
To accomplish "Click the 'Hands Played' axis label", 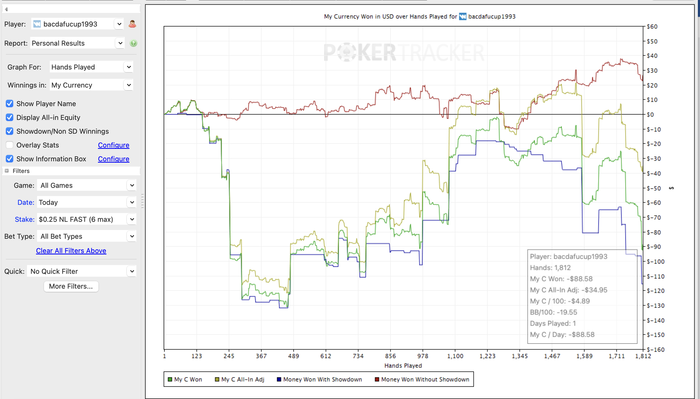I will 403,366.
